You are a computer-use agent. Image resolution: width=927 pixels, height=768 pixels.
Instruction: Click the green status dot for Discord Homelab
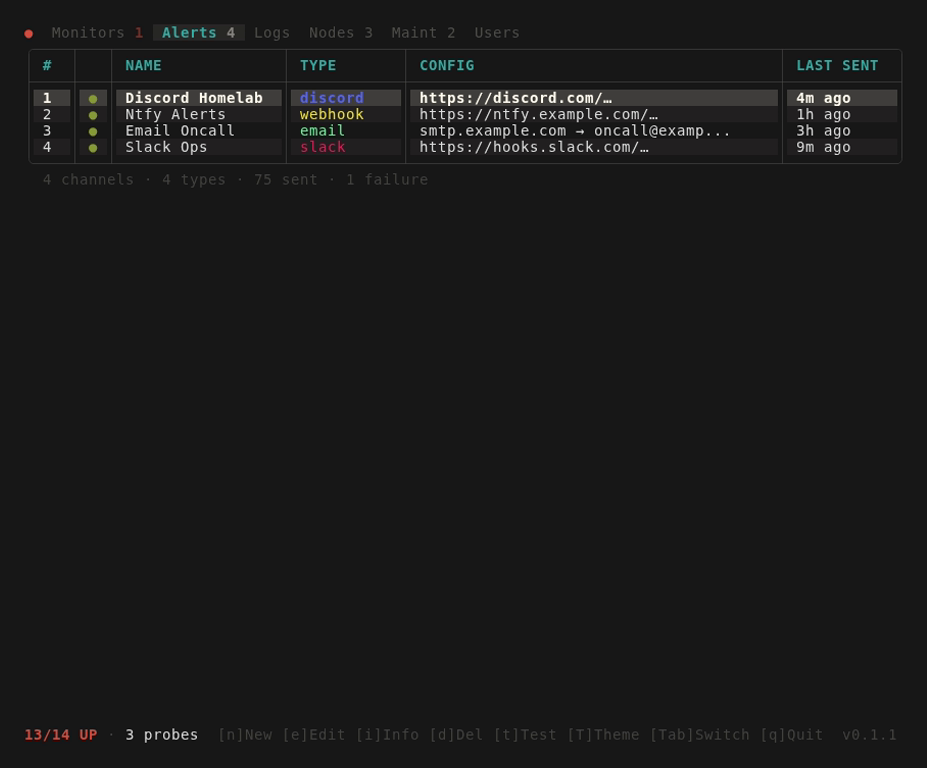point(93,99)
